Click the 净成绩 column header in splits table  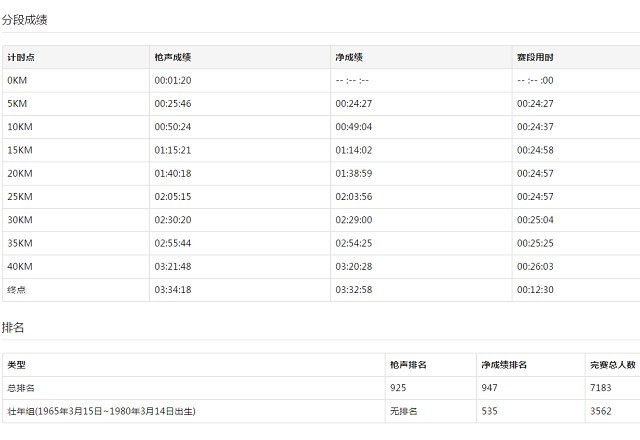pyautogui.click(x=349, y=57)
